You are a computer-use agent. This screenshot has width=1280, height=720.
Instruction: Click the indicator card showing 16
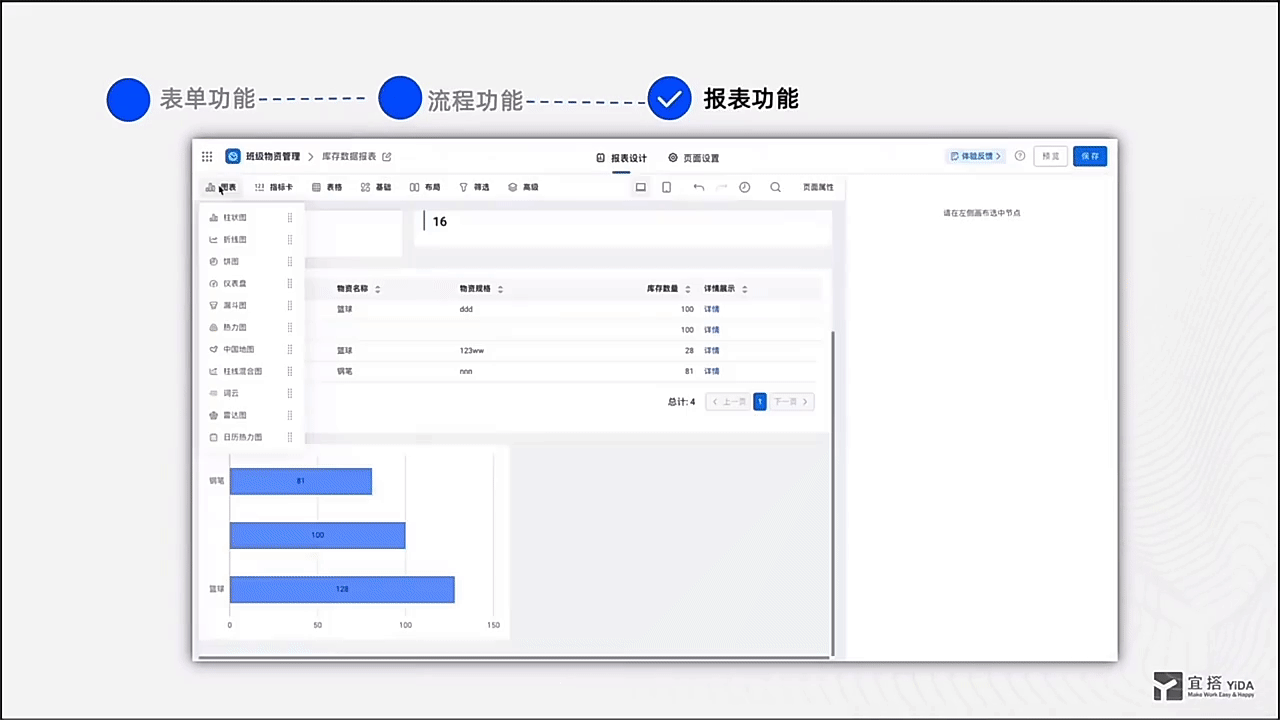(x=623, y=228)
